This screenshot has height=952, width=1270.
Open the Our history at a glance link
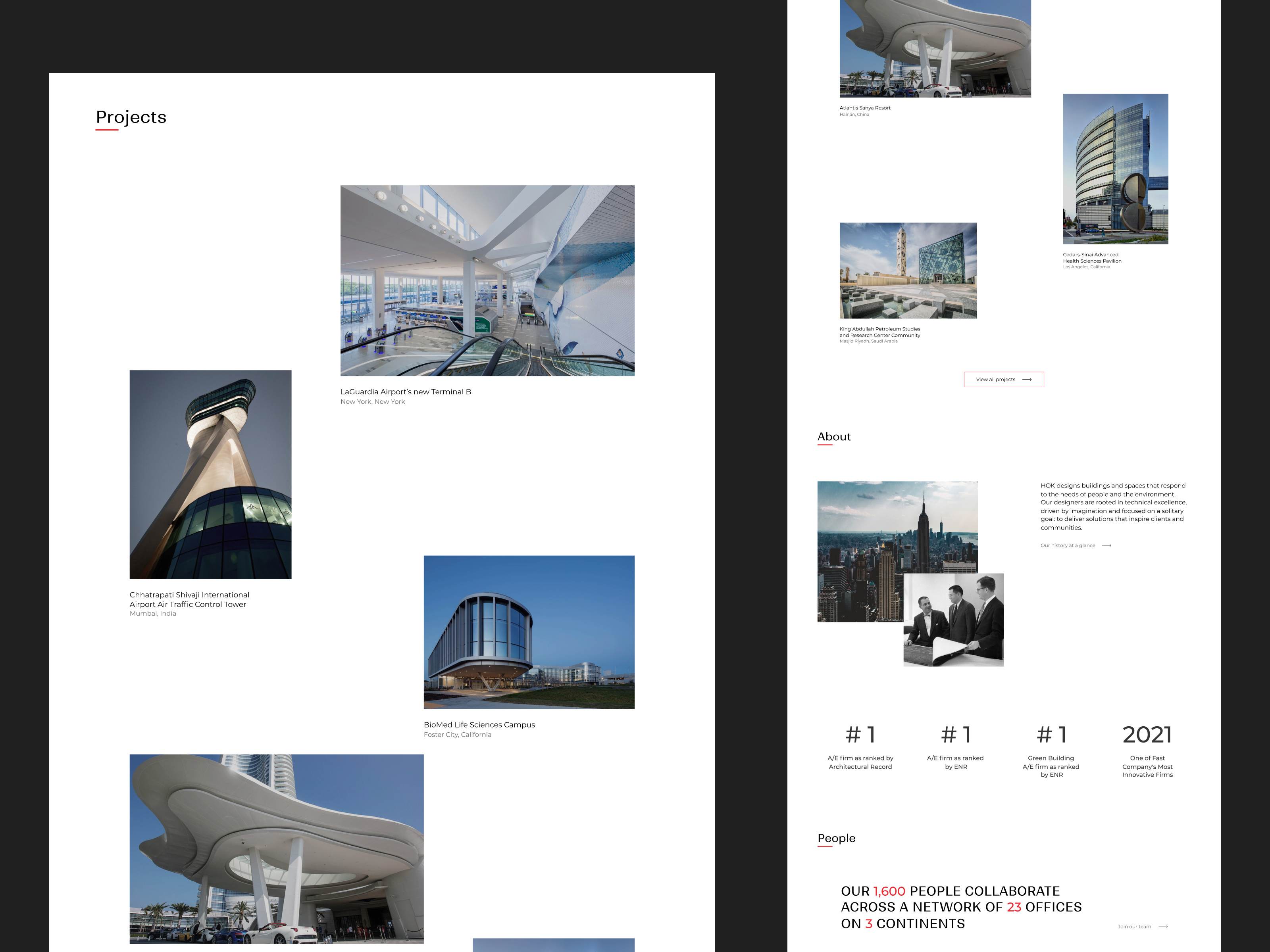(x=1067, y=545)
